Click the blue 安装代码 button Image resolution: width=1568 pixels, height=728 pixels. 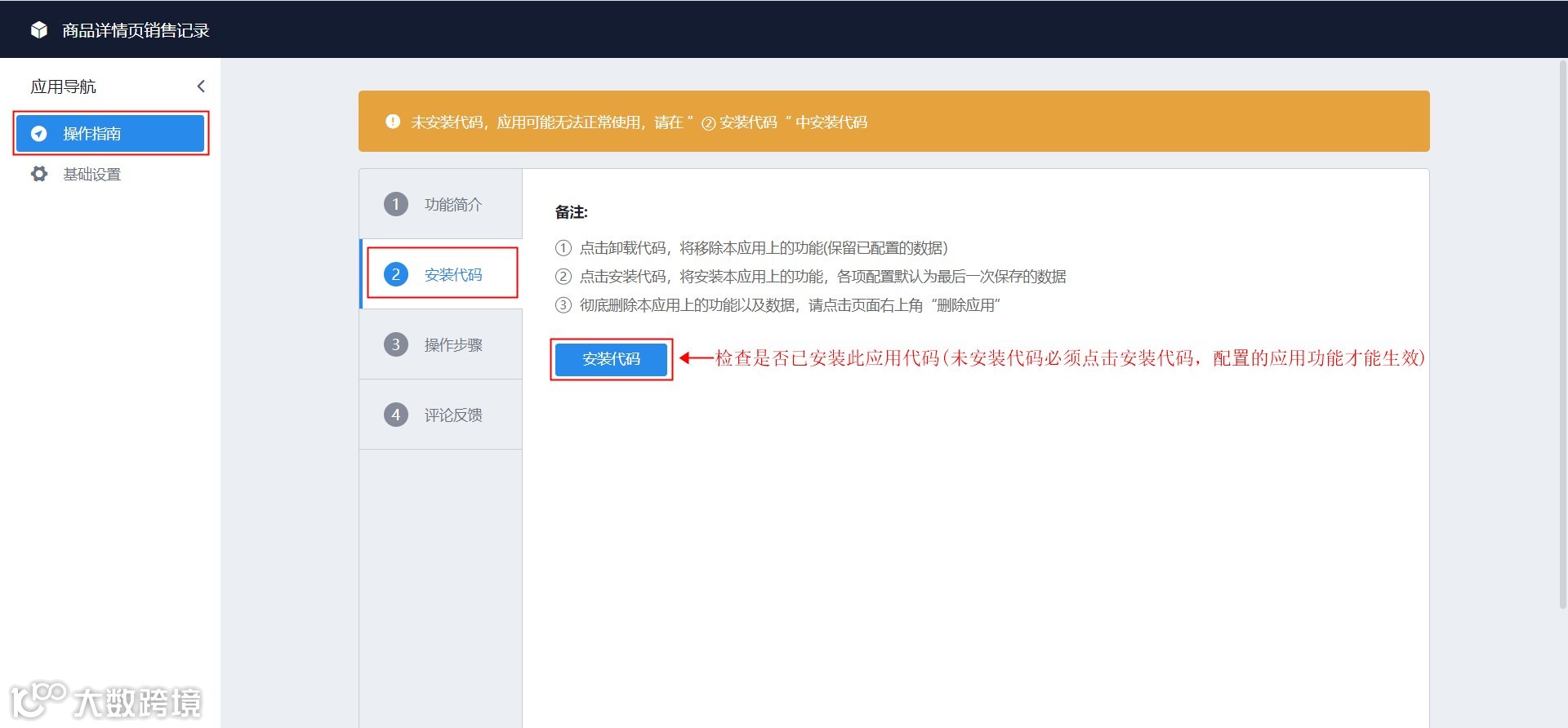pyautogui.click(x=611, y=359)
